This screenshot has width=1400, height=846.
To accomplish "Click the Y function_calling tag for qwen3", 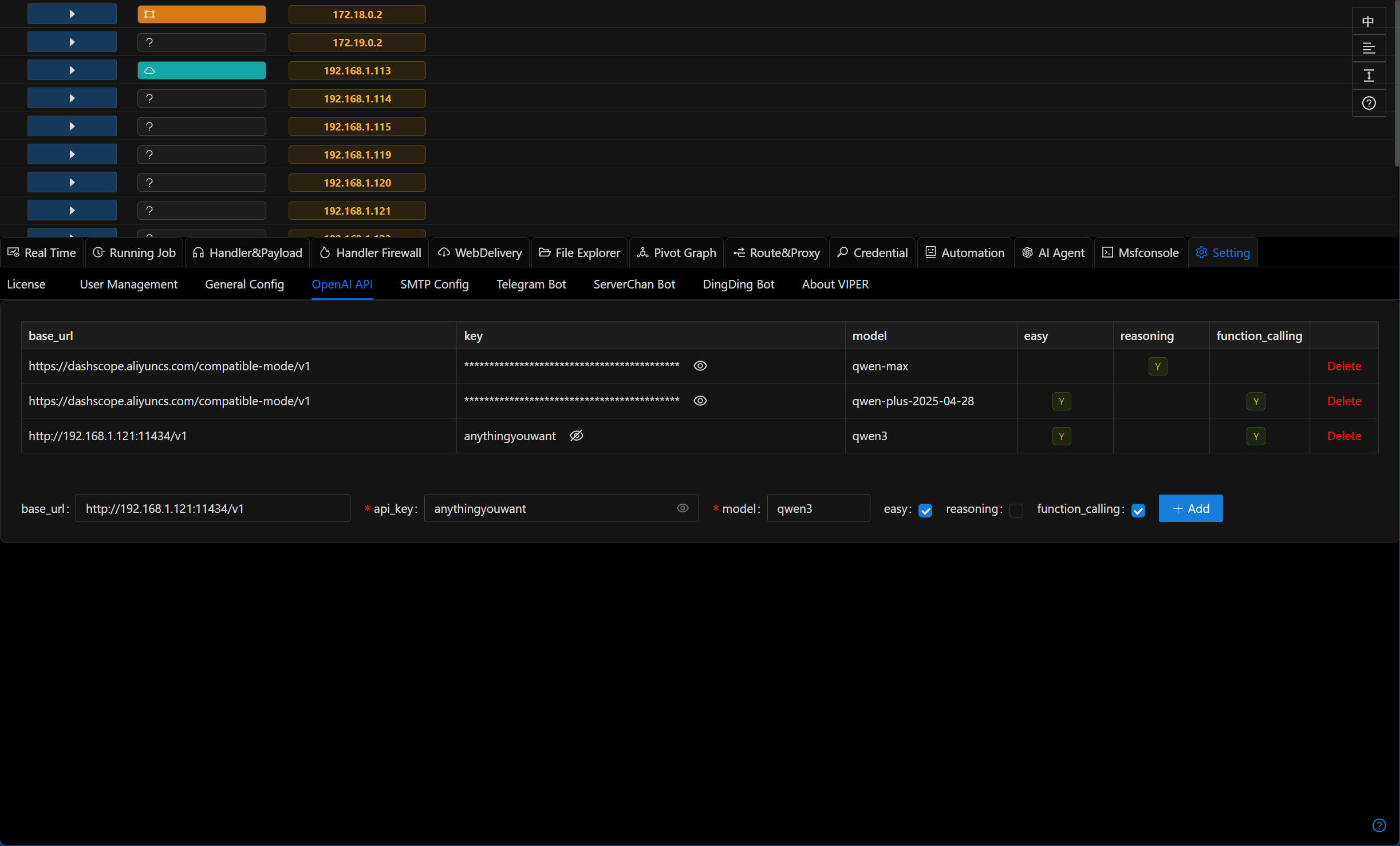I will [1256, 436].
